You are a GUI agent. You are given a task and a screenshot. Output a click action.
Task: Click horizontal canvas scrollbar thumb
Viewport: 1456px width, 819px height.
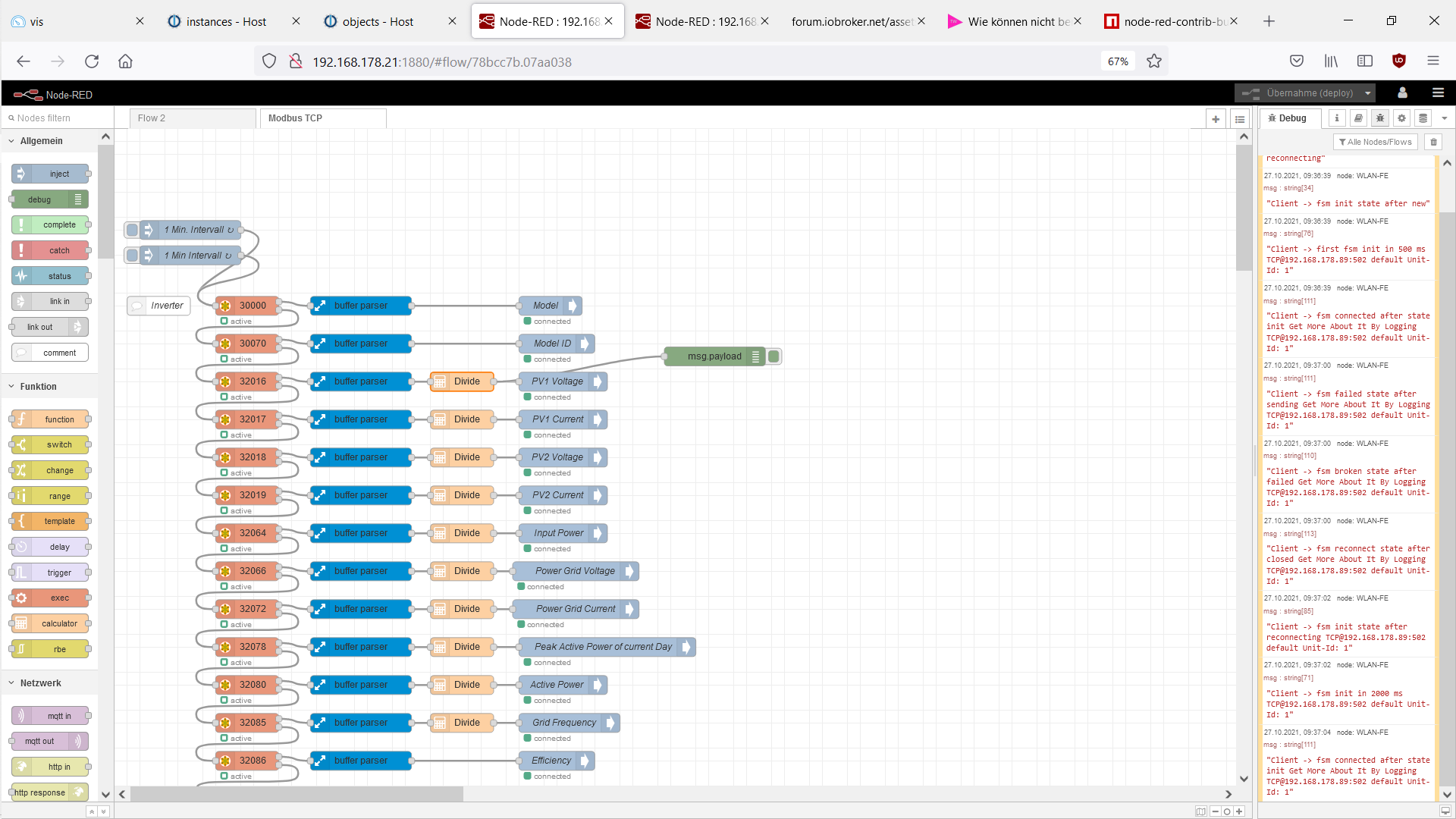[297, 794]
